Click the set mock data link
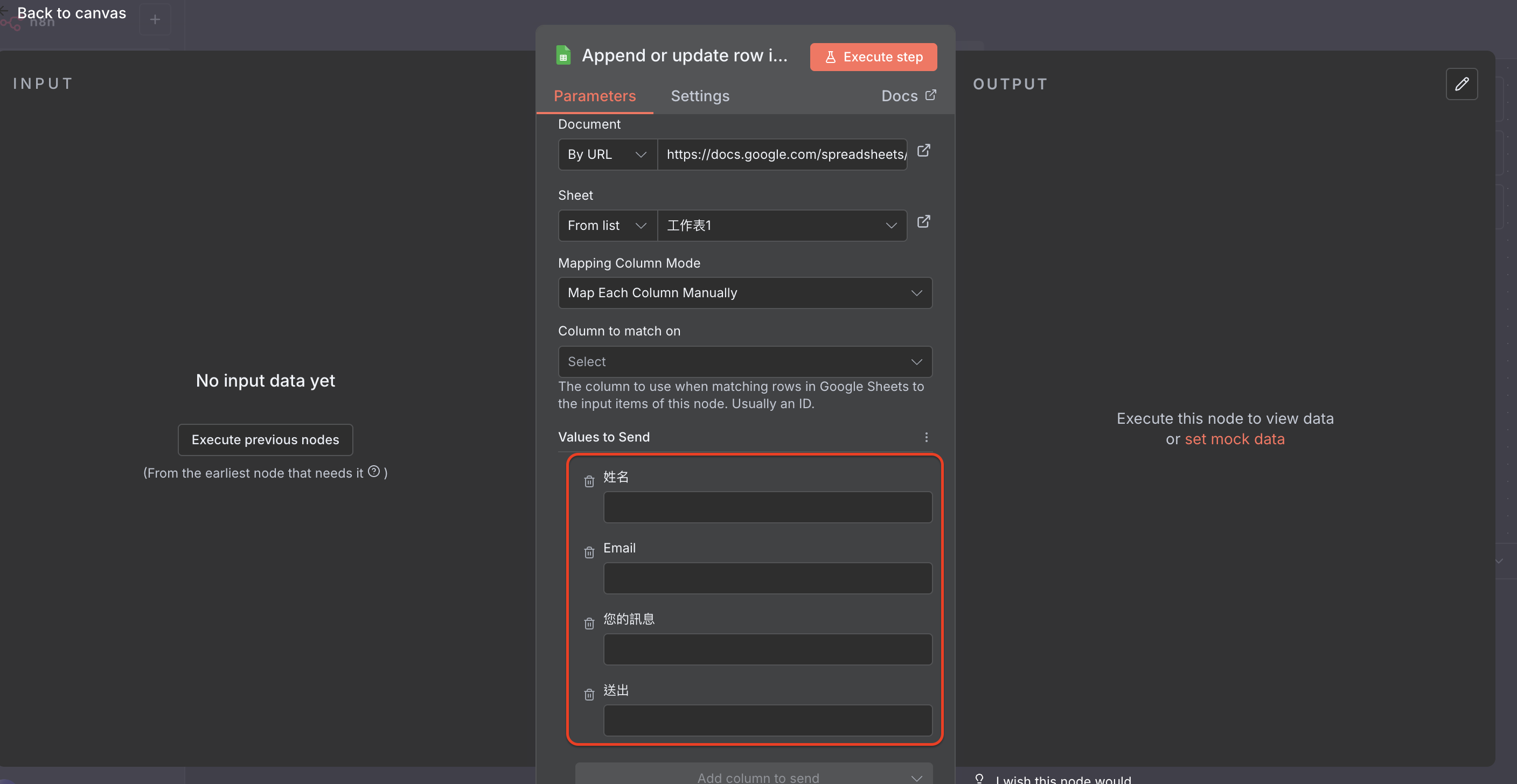1517x784 pixels. (1234, 439)
